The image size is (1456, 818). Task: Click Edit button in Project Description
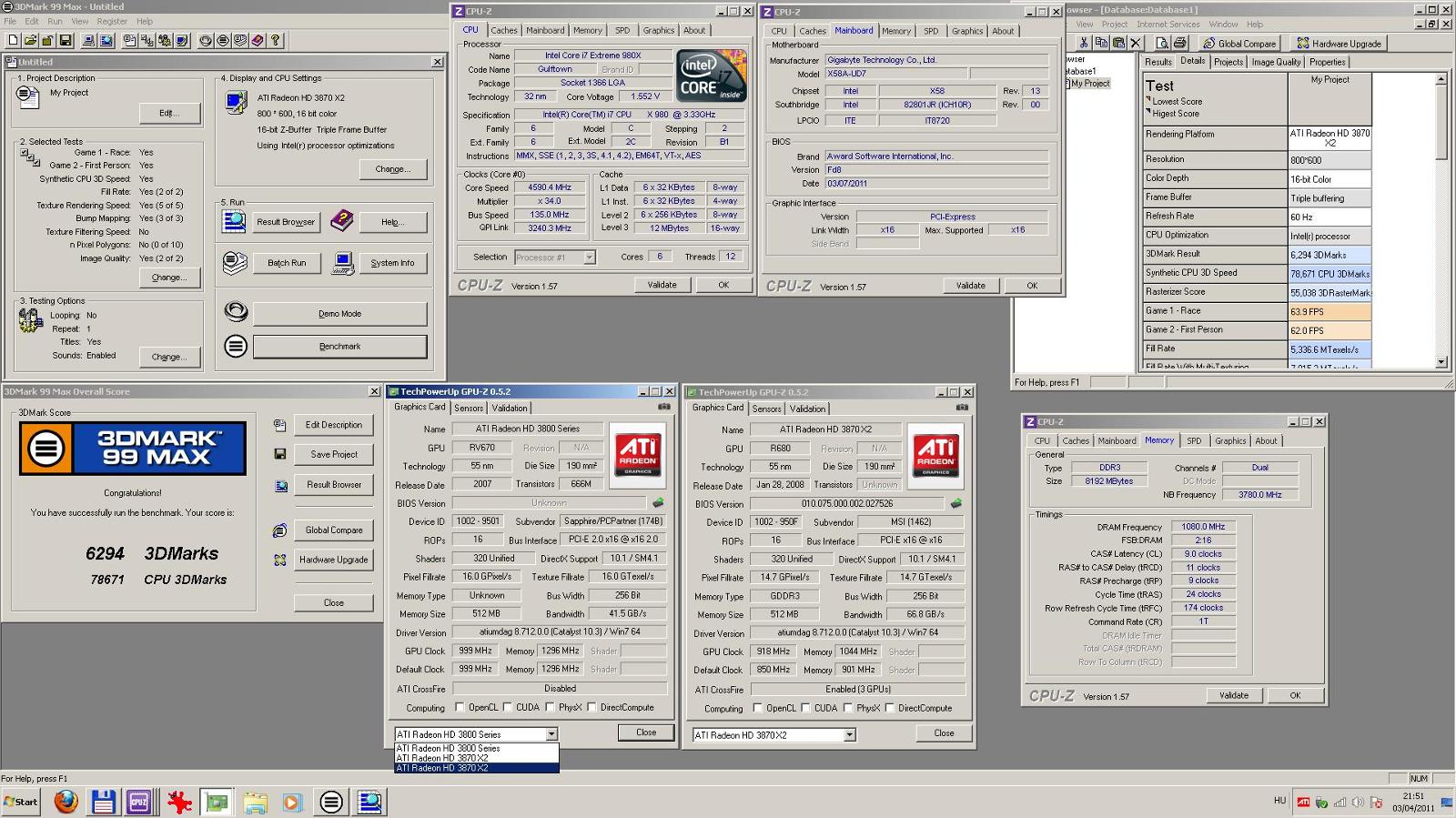(x=169, y=113)
